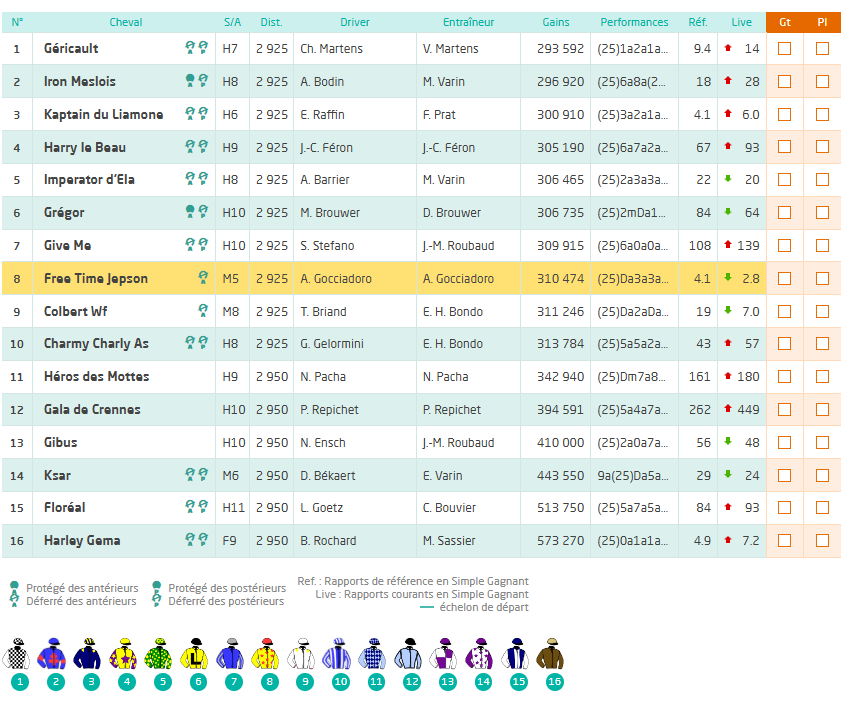Click the checkered silk icon for horse 1
The height and width of the screenshot is (722, 856).
20,655
